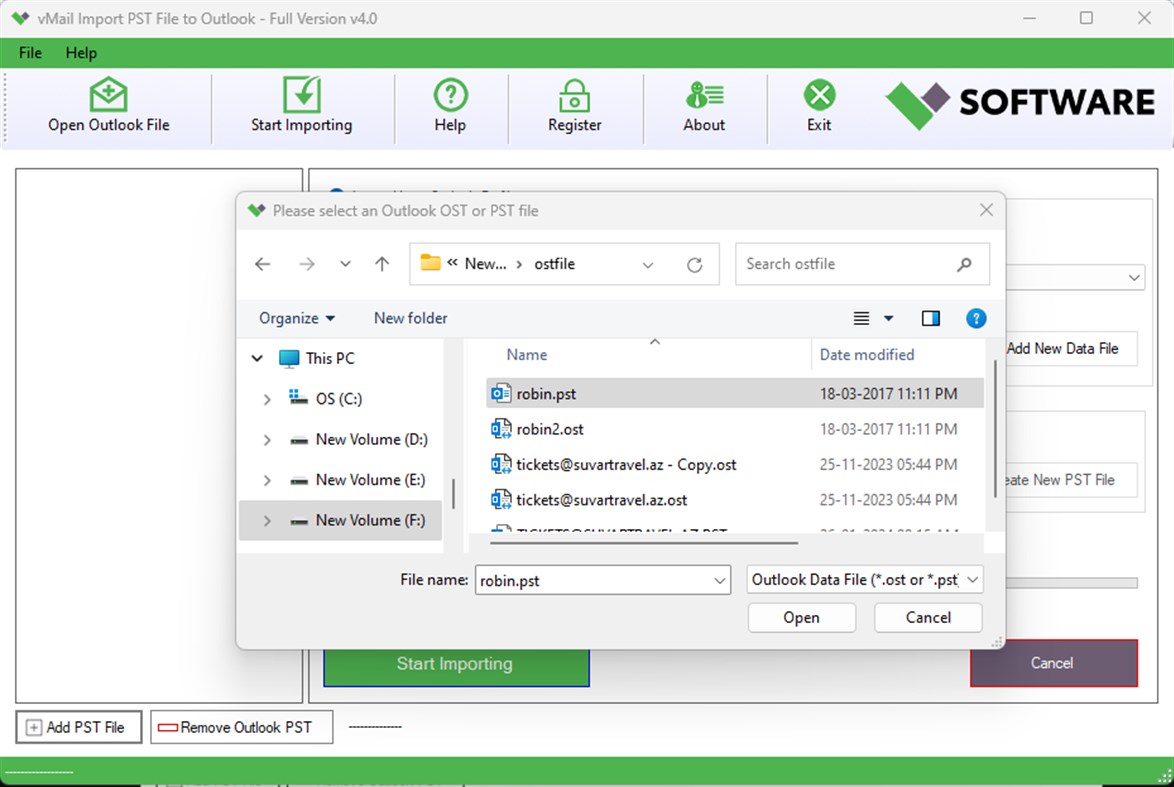1174x787 pixels.
Task: Expand the file name combo box
Action: click(x=719, y=579)
